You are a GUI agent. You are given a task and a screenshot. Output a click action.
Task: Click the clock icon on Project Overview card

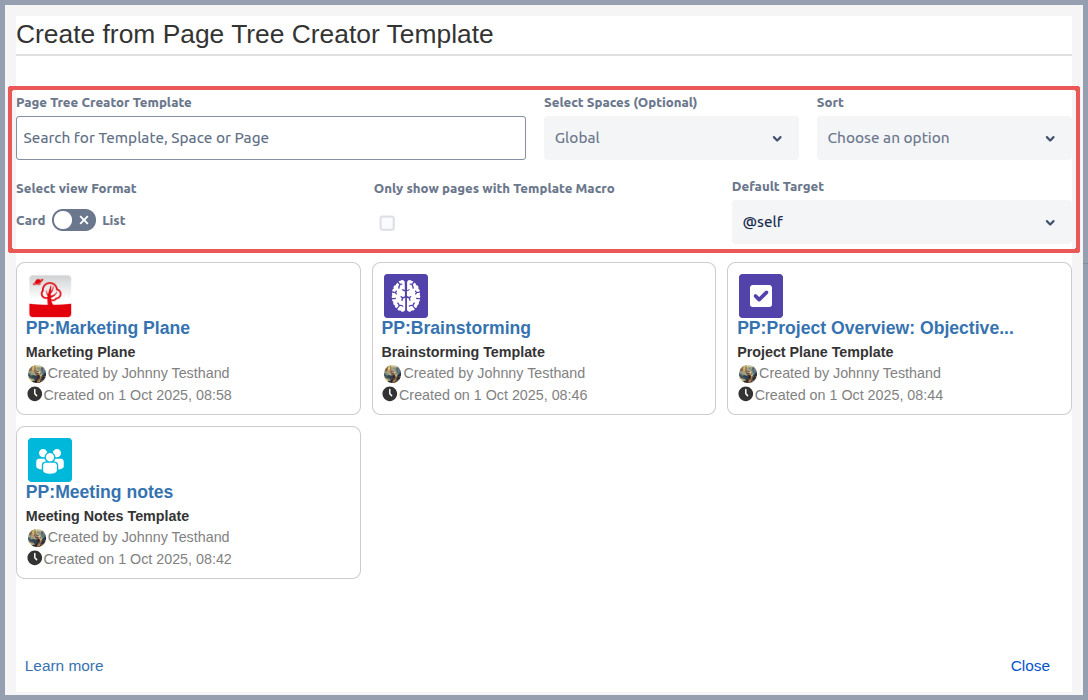point(745,394)
